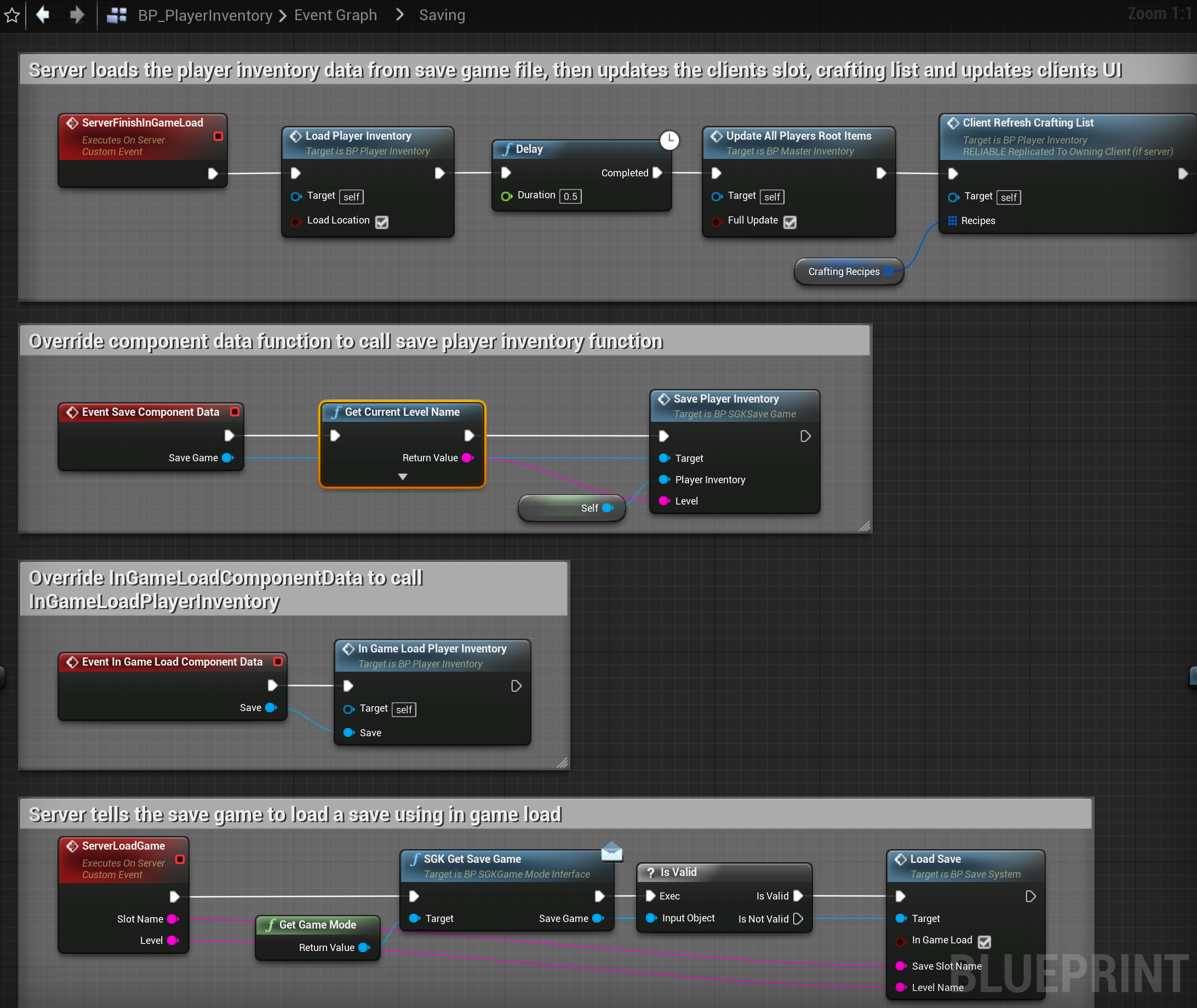Click the ServerFinishInGameLoad red delegate pin

pos(217,136)
